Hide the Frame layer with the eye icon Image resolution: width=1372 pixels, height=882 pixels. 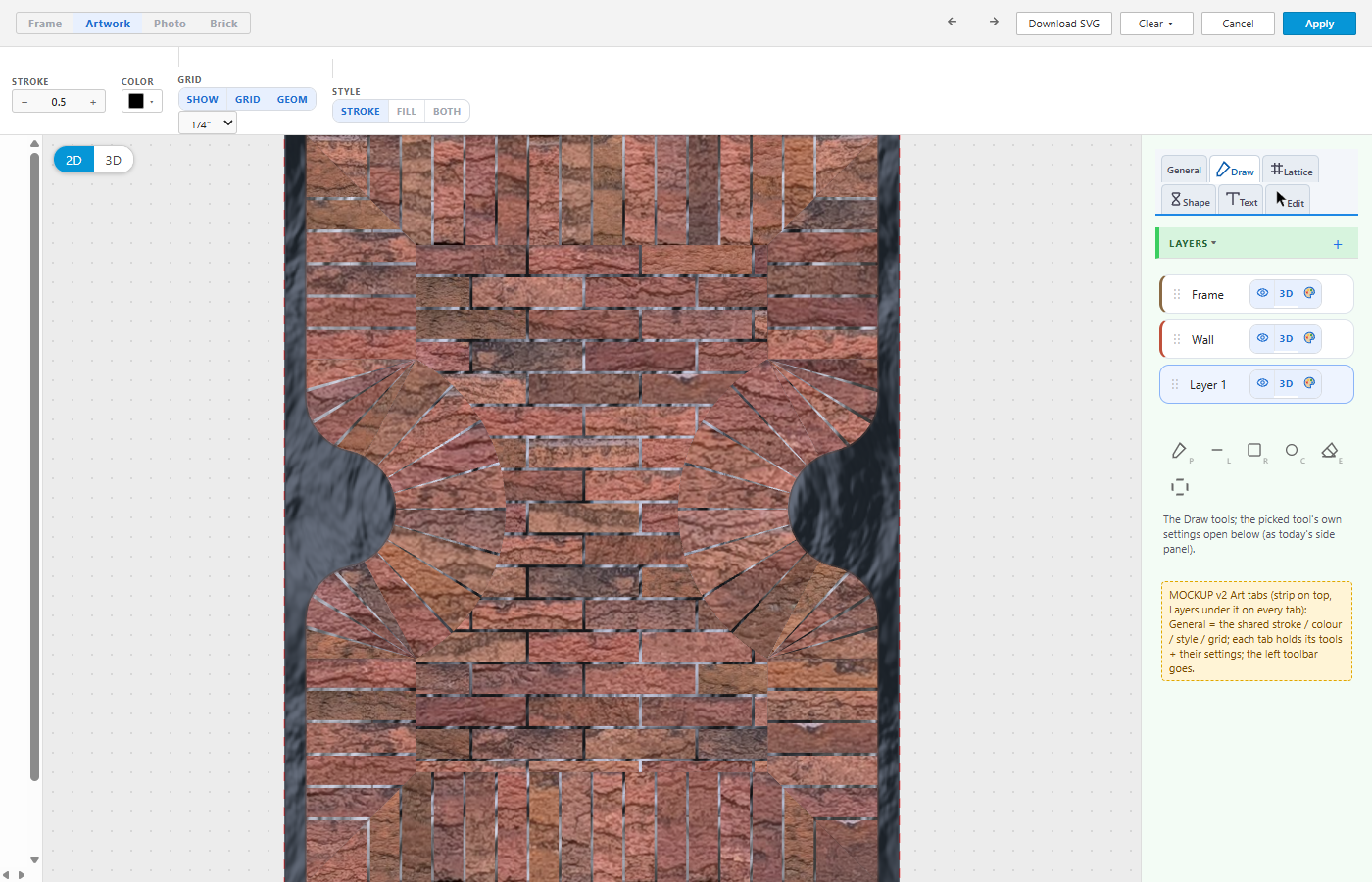(1262, 293)
